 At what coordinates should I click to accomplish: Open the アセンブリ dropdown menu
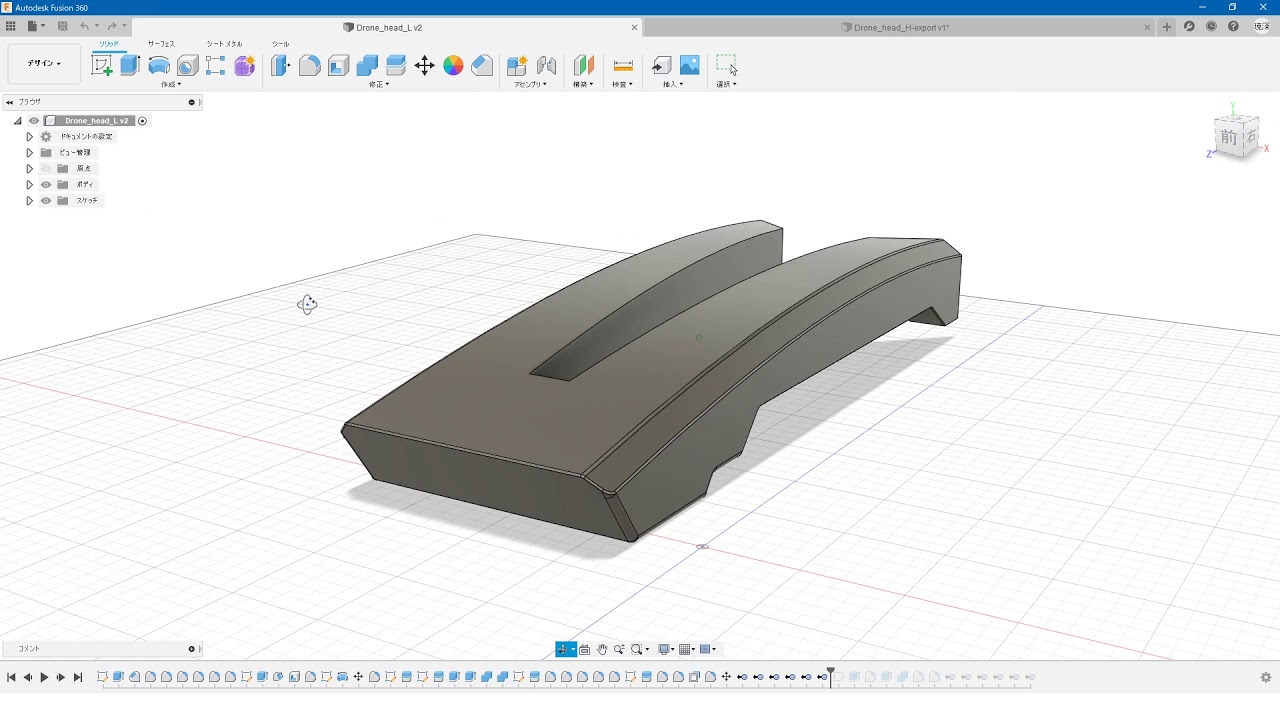531,85
